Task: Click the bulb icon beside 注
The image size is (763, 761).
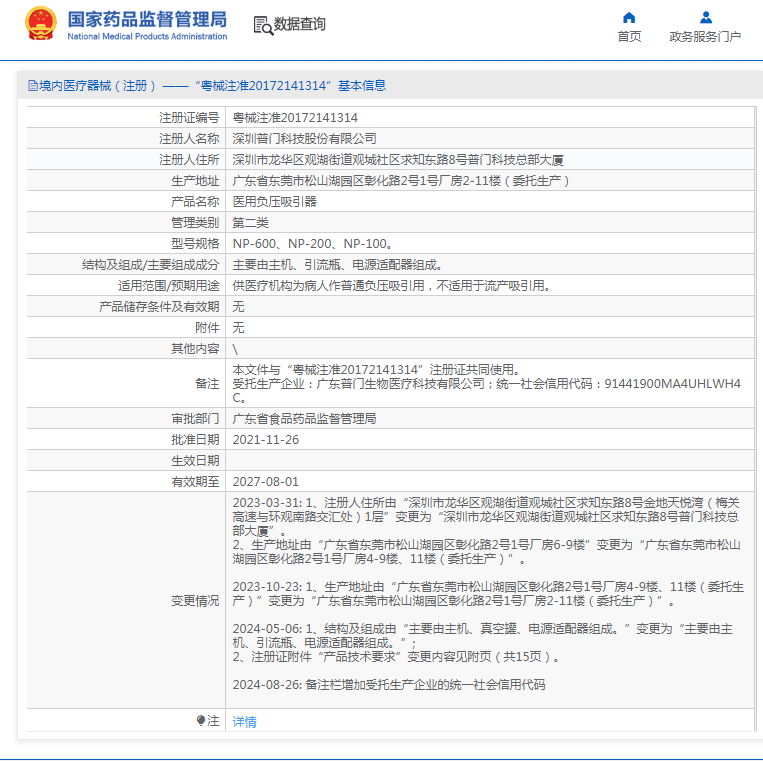Action: pos(200,720)
